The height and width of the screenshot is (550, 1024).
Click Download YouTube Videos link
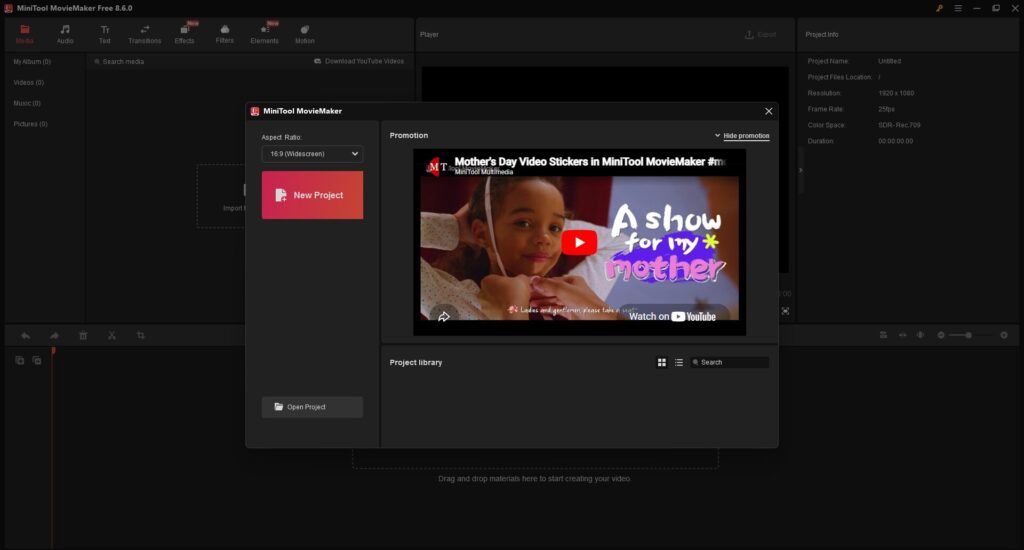[359, 61]
